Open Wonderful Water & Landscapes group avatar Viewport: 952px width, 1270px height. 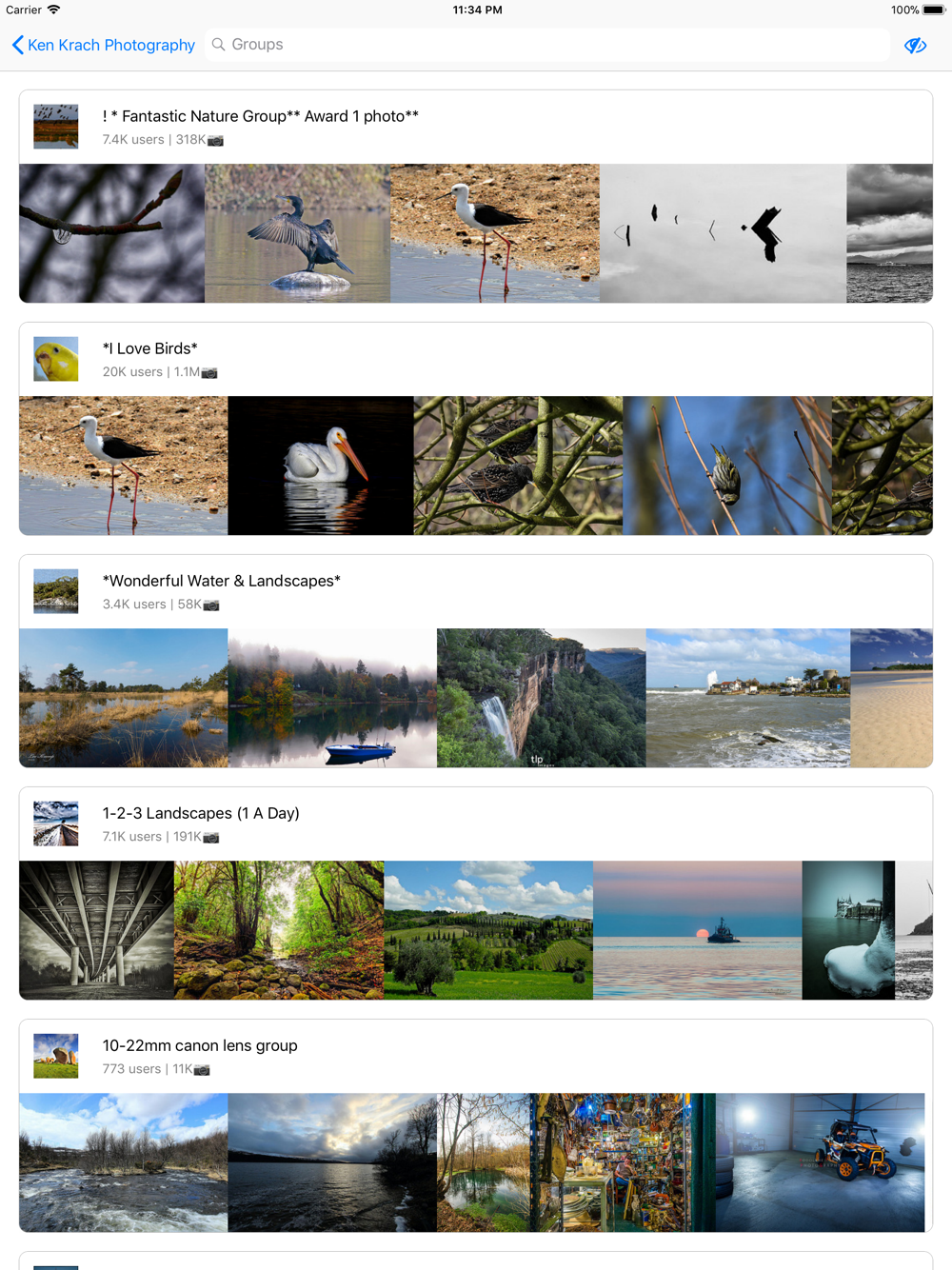tap(56, 591)
